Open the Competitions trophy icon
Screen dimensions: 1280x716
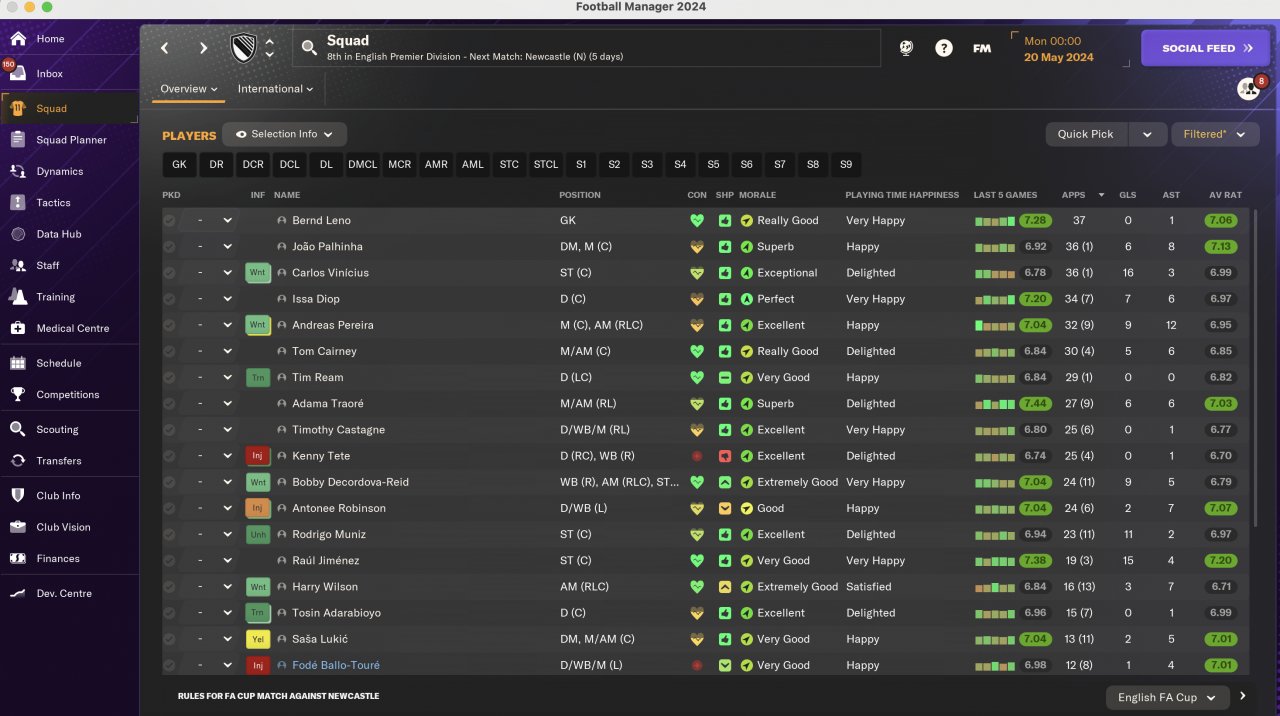18,394
